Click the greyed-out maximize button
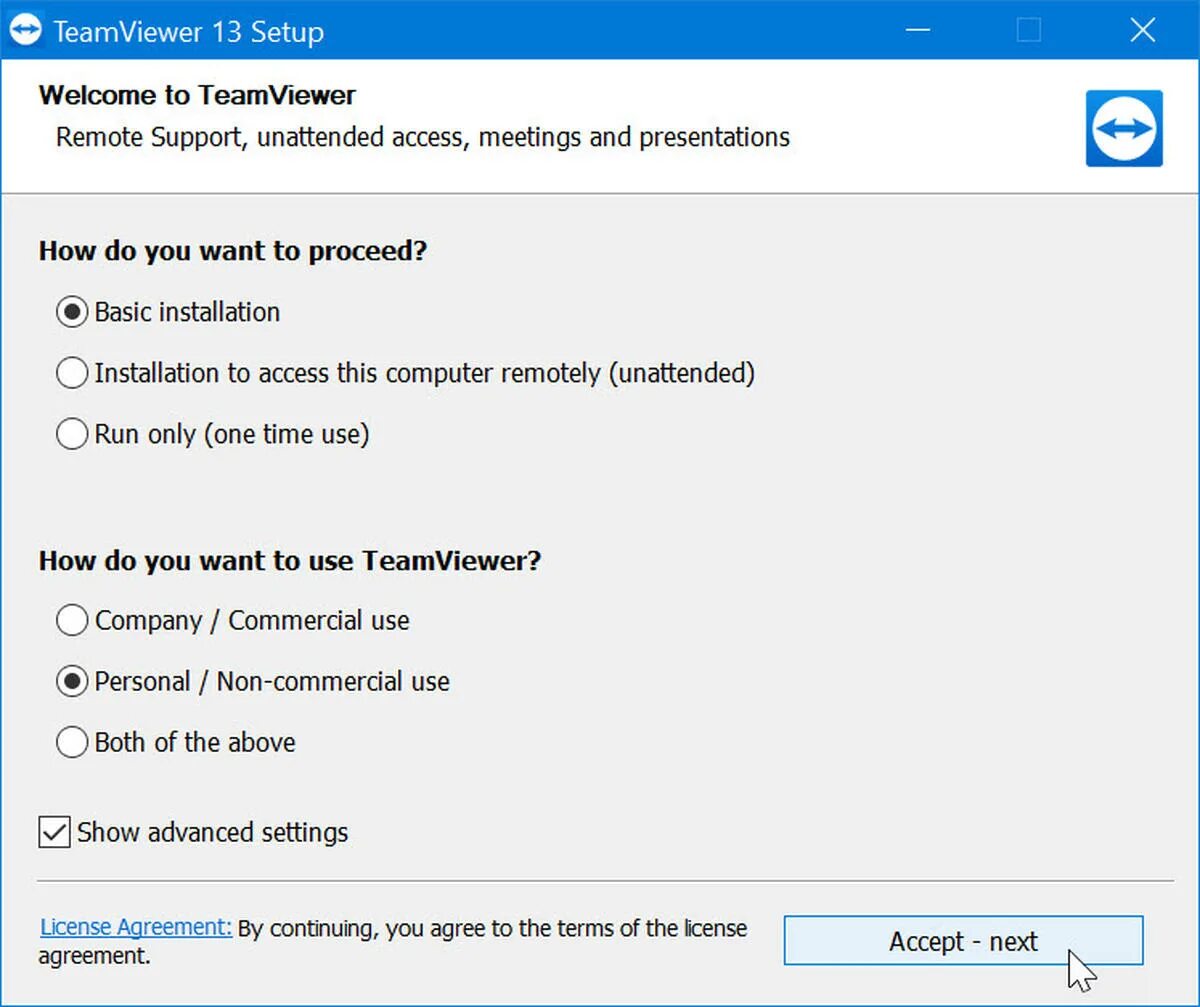Viewport: 1200px width, 1007px height. coord(1028,30)
